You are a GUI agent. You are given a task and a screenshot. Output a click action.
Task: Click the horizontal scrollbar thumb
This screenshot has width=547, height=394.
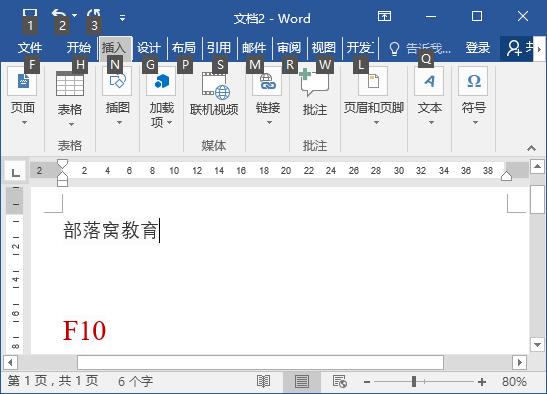260,362
